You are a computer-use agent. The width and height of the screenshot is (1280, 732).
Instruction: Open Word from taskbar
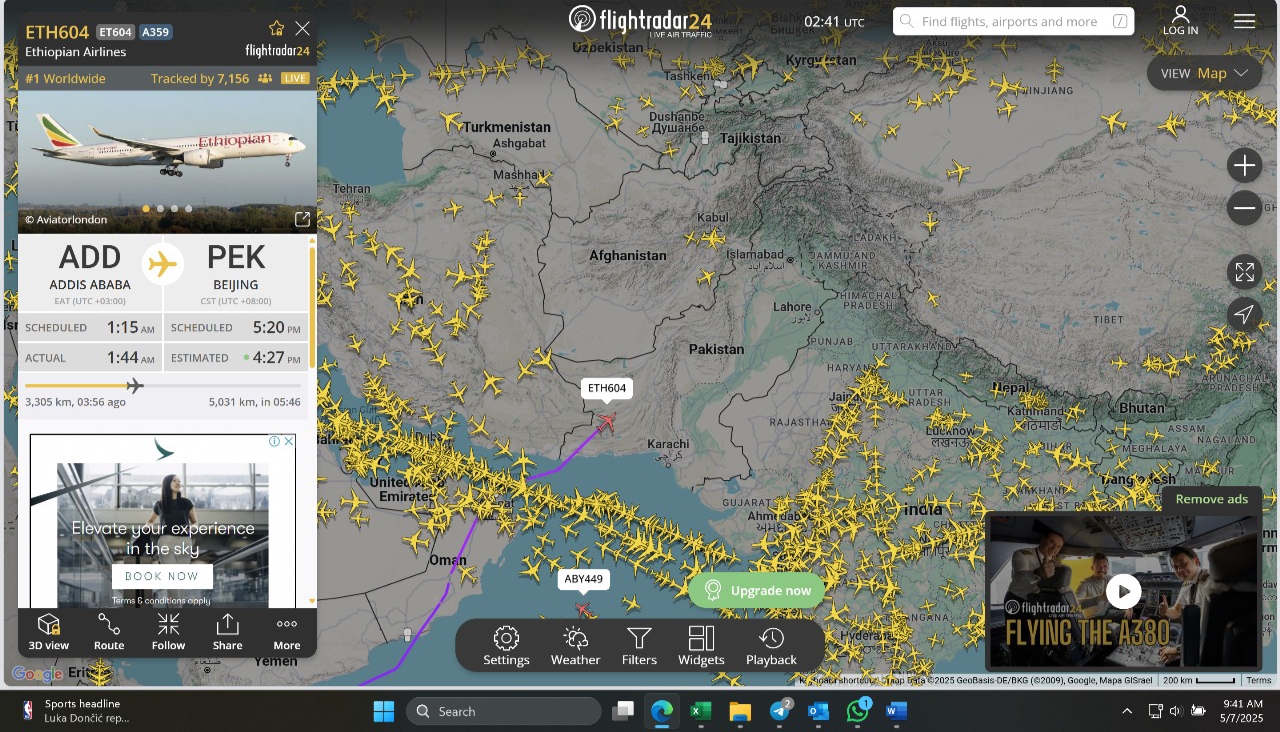[x=896, y=711]
